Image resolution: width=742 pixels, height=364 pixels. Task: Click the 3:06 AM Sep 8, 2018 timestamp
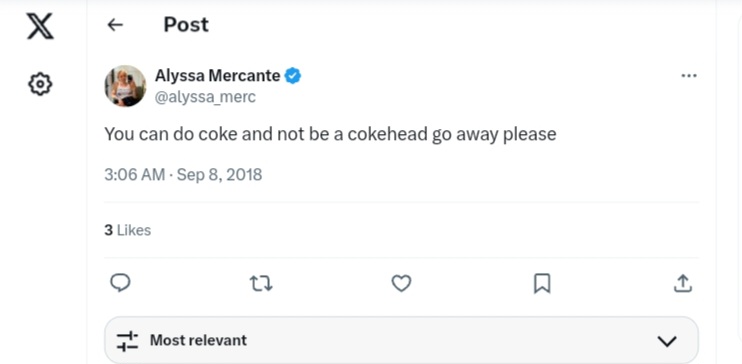pos(183,175)
